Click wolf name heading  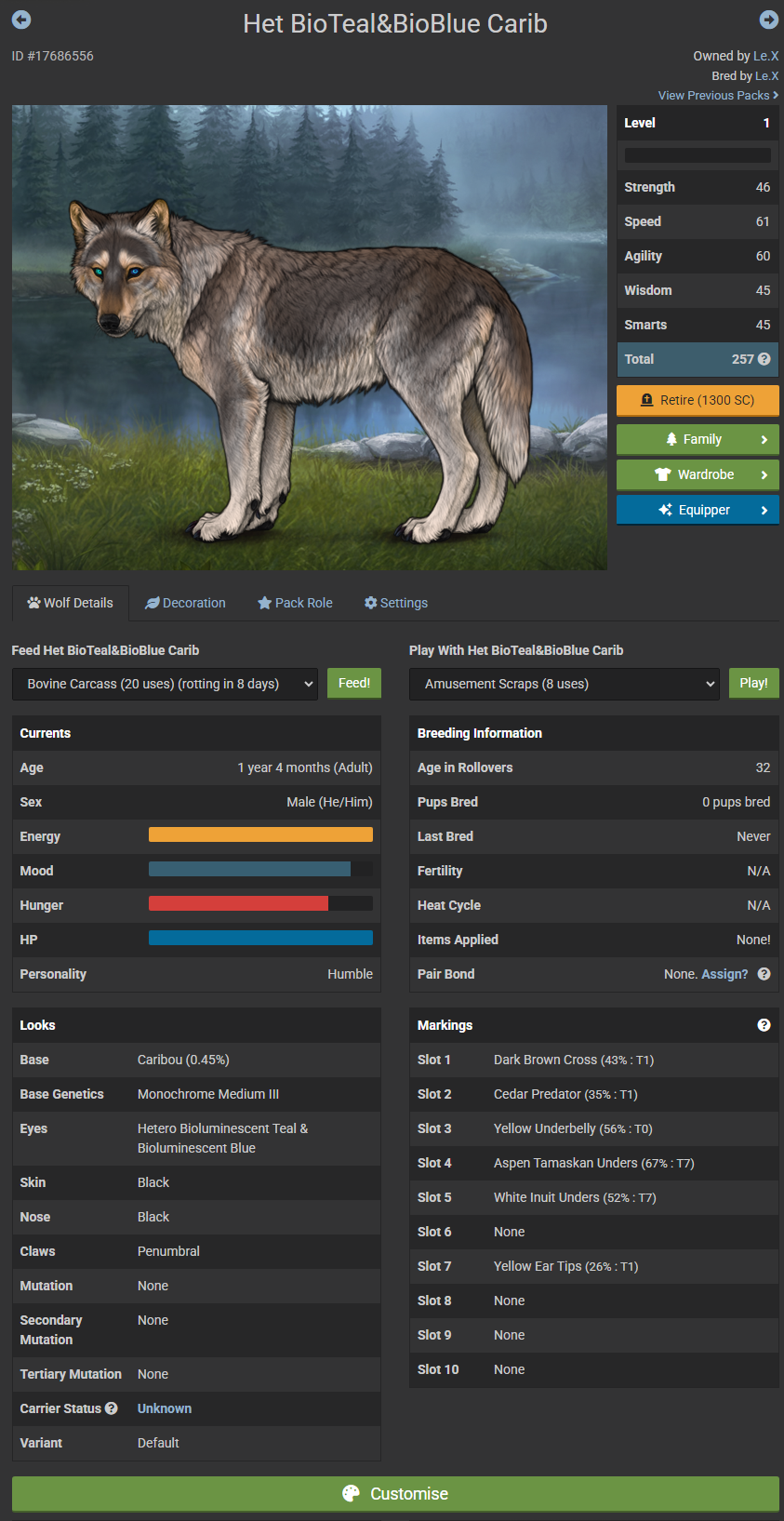pyautogui.click(x=395, y=23)
